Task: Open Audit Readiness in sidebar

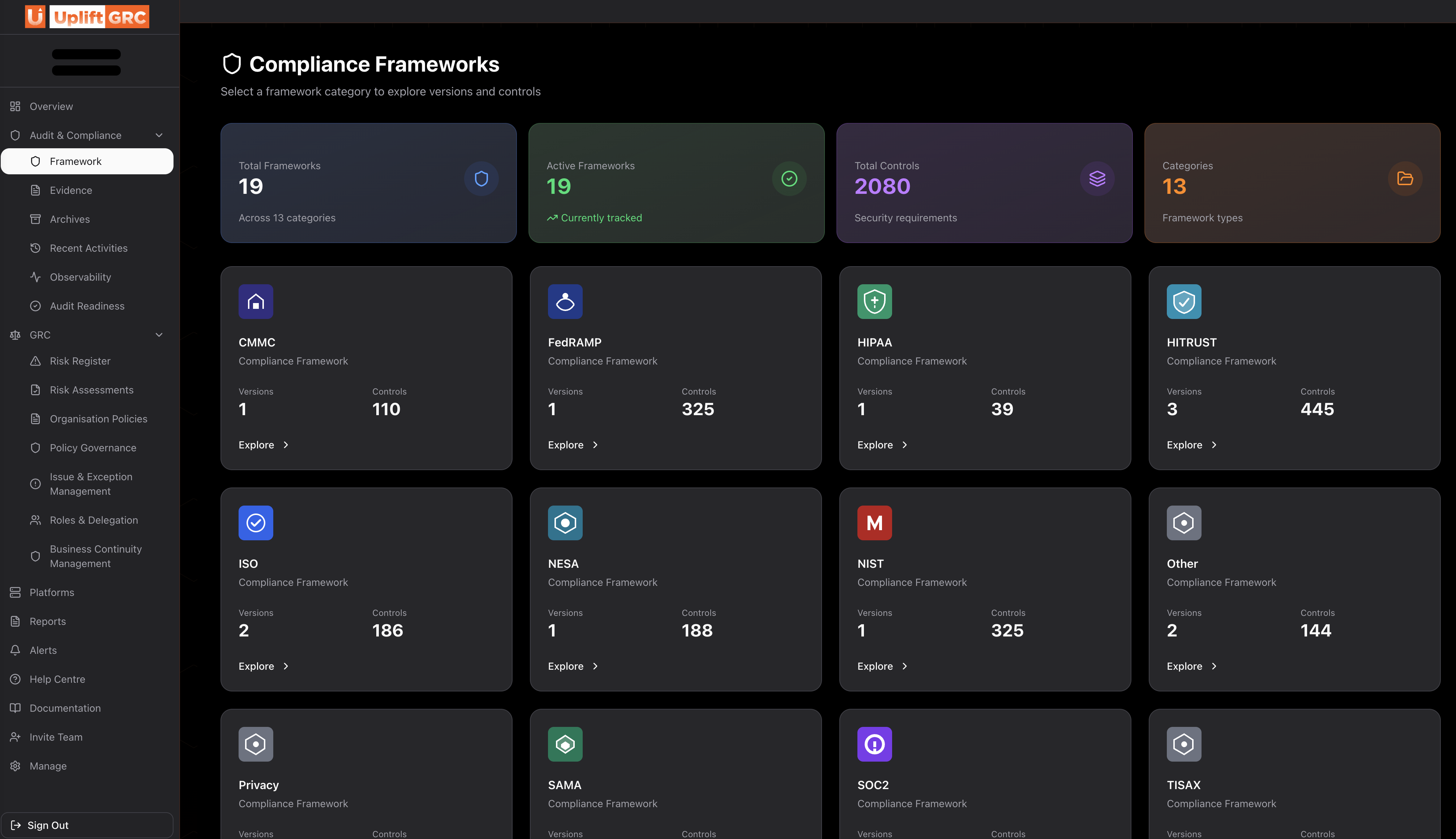Action: tap(87, 306)
